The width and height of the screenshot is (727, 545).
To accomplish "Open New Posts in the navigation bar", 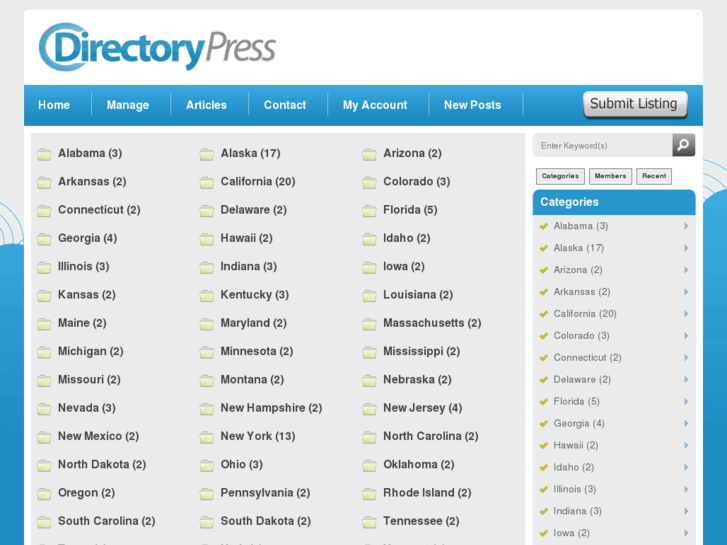I will tap(472, 105).
